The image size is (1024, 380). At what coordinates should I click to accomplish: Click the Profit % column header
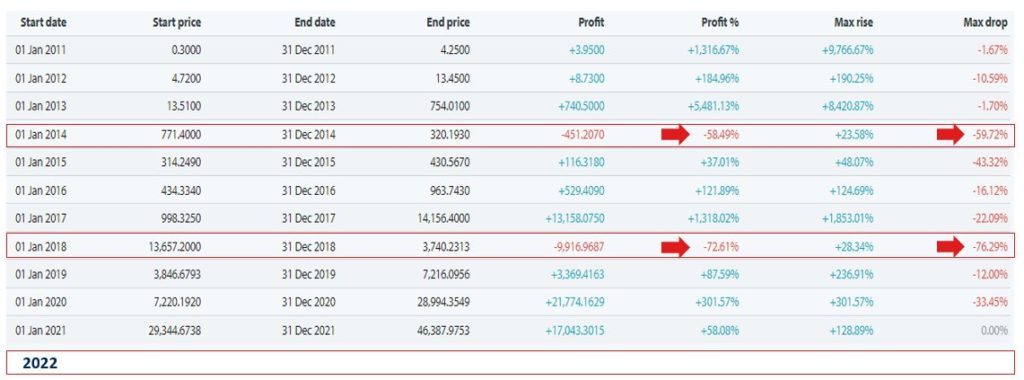(721, 22)
